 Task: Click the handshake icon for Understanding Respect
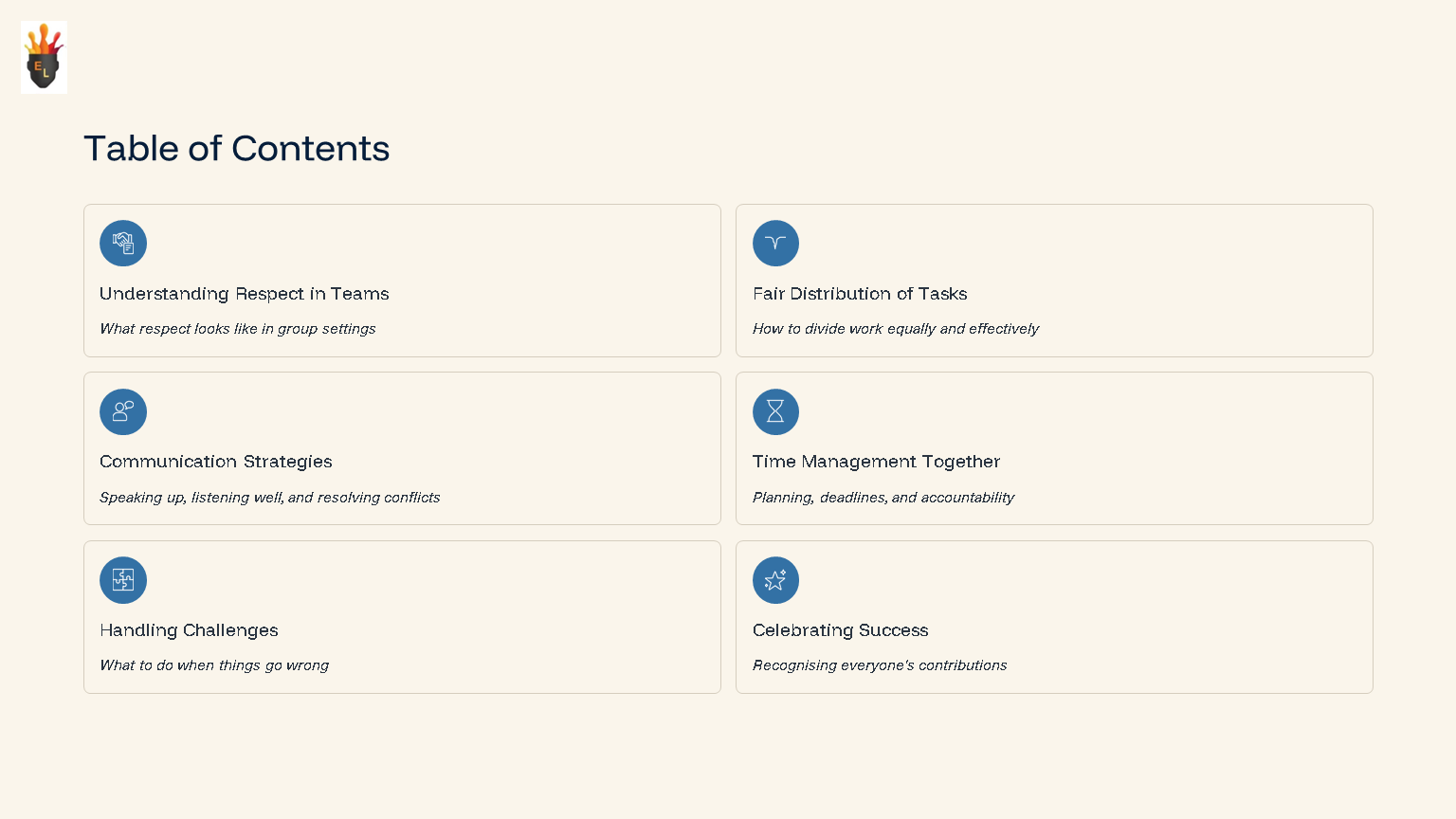(x=123, y=244)
